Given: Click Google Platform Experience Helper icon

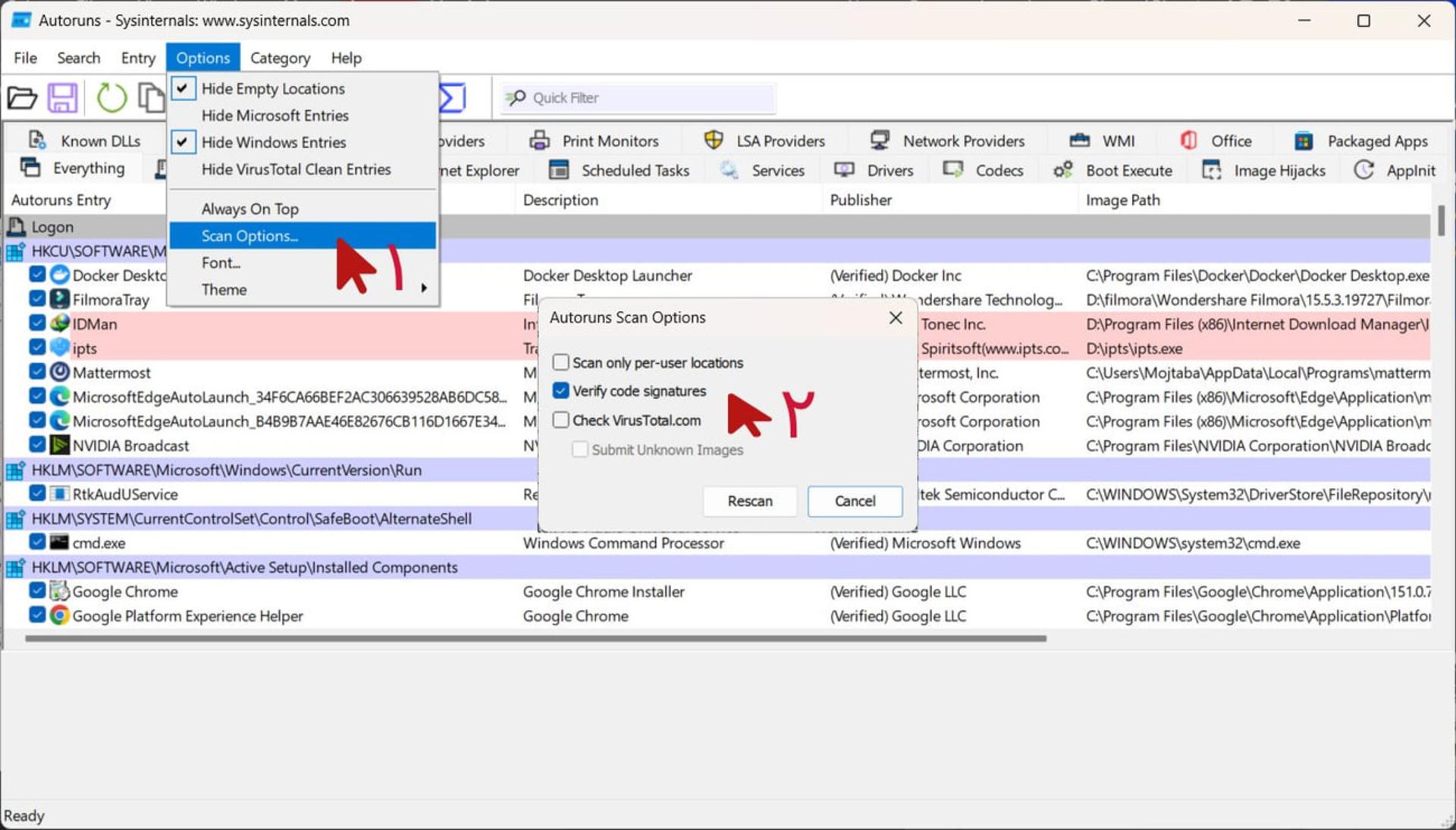Looking at the screenshot, I should (60, 615).
